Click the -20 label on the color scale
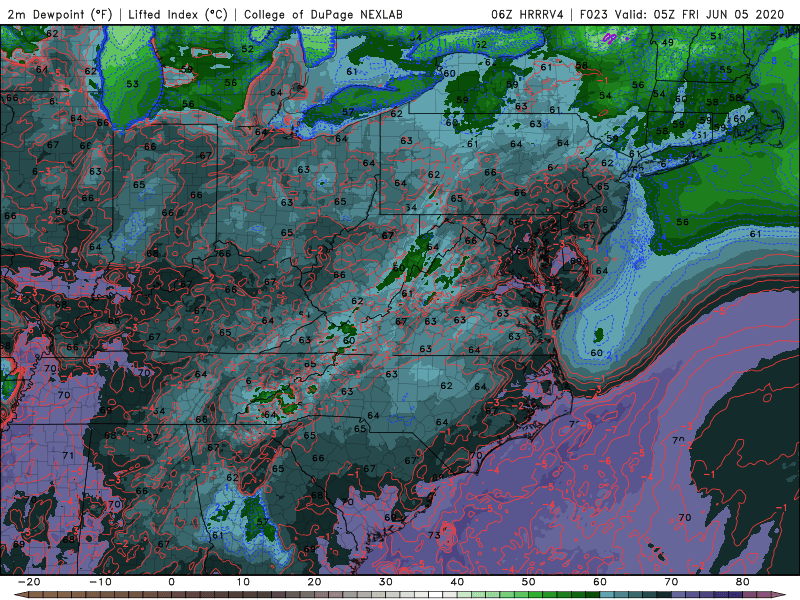Image resolution: width=800 pixels, height=600 pixels. click(29, 582)
